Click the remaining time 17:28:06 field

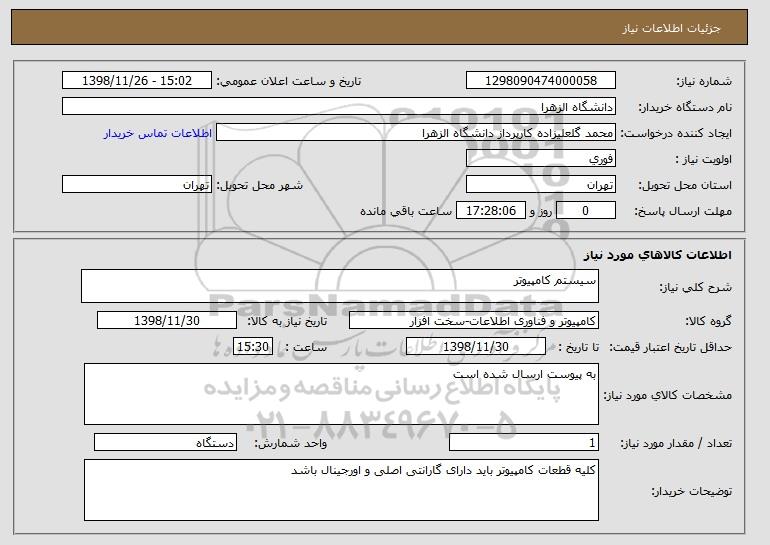point(491,211)
